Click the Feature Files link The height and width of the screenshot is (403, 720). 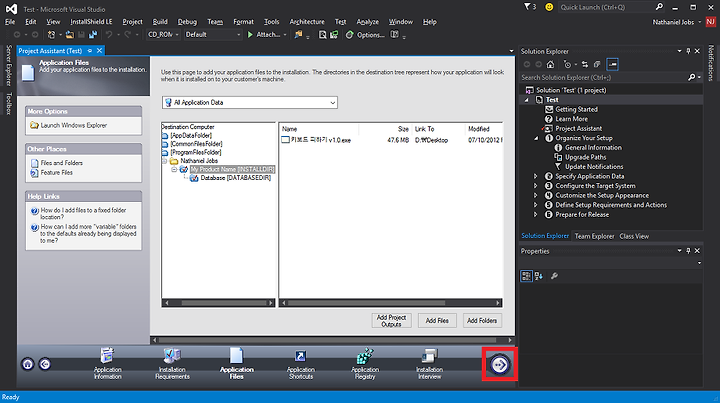click(x=56, y=173)
